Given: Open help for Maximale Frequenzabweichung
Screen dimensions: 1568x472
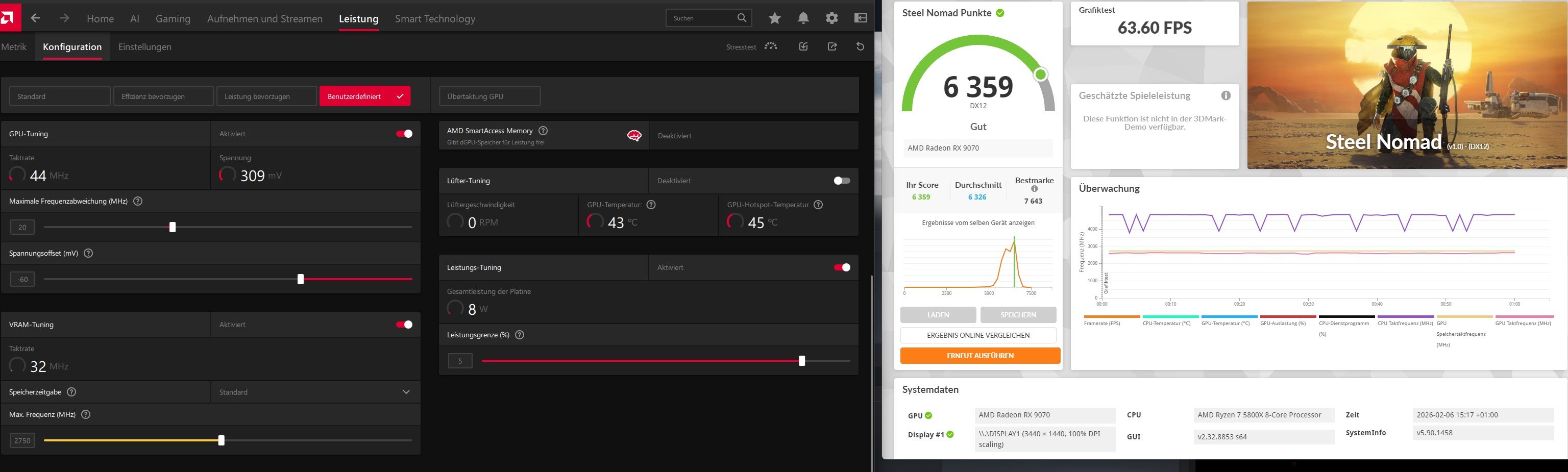Looking at the screenshot, I should (138, 202).
